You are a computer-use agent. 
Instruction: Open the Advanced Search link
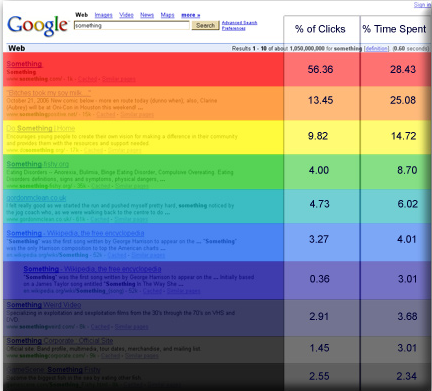(239, 23)
